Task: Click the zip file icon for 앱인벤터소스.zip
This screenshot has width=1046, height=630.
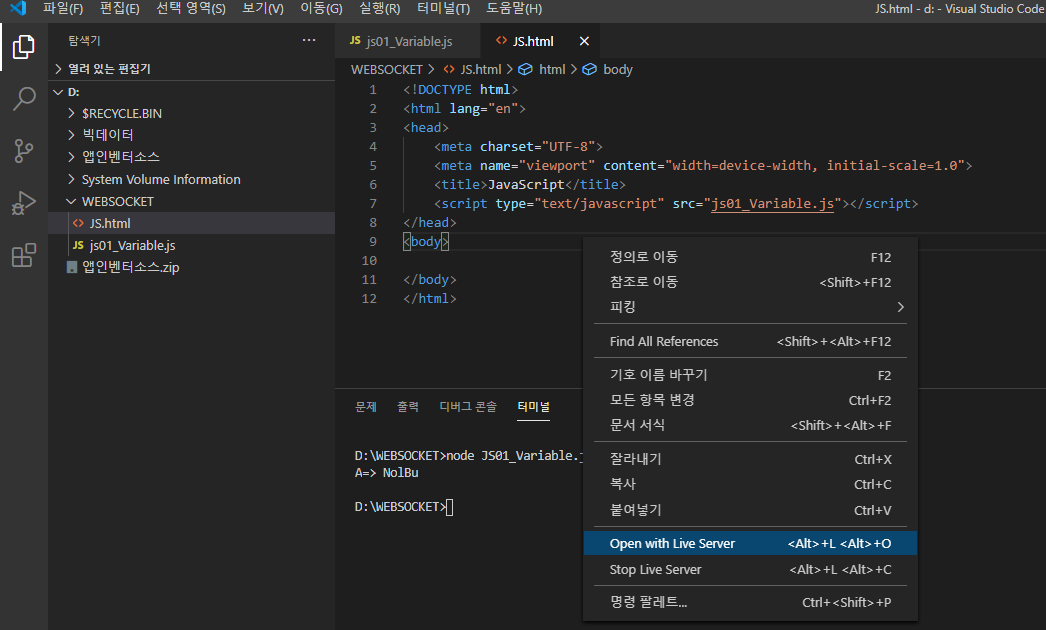Action: coord(72,268)
